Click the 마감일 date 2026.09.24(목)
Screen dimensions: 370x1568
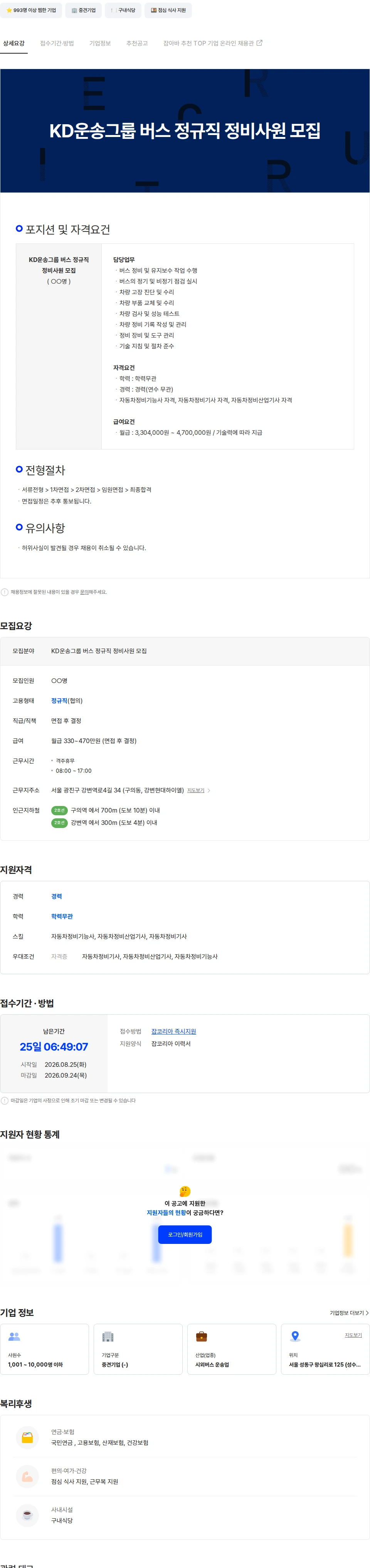pos(66,1076)
